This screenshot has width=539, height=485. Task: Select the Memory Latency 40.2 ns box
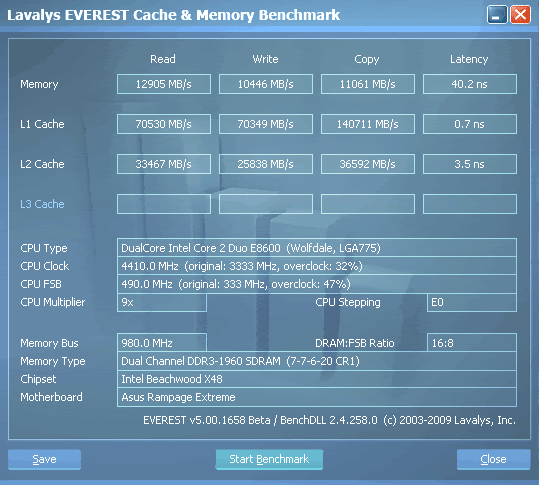click(470, 84)
